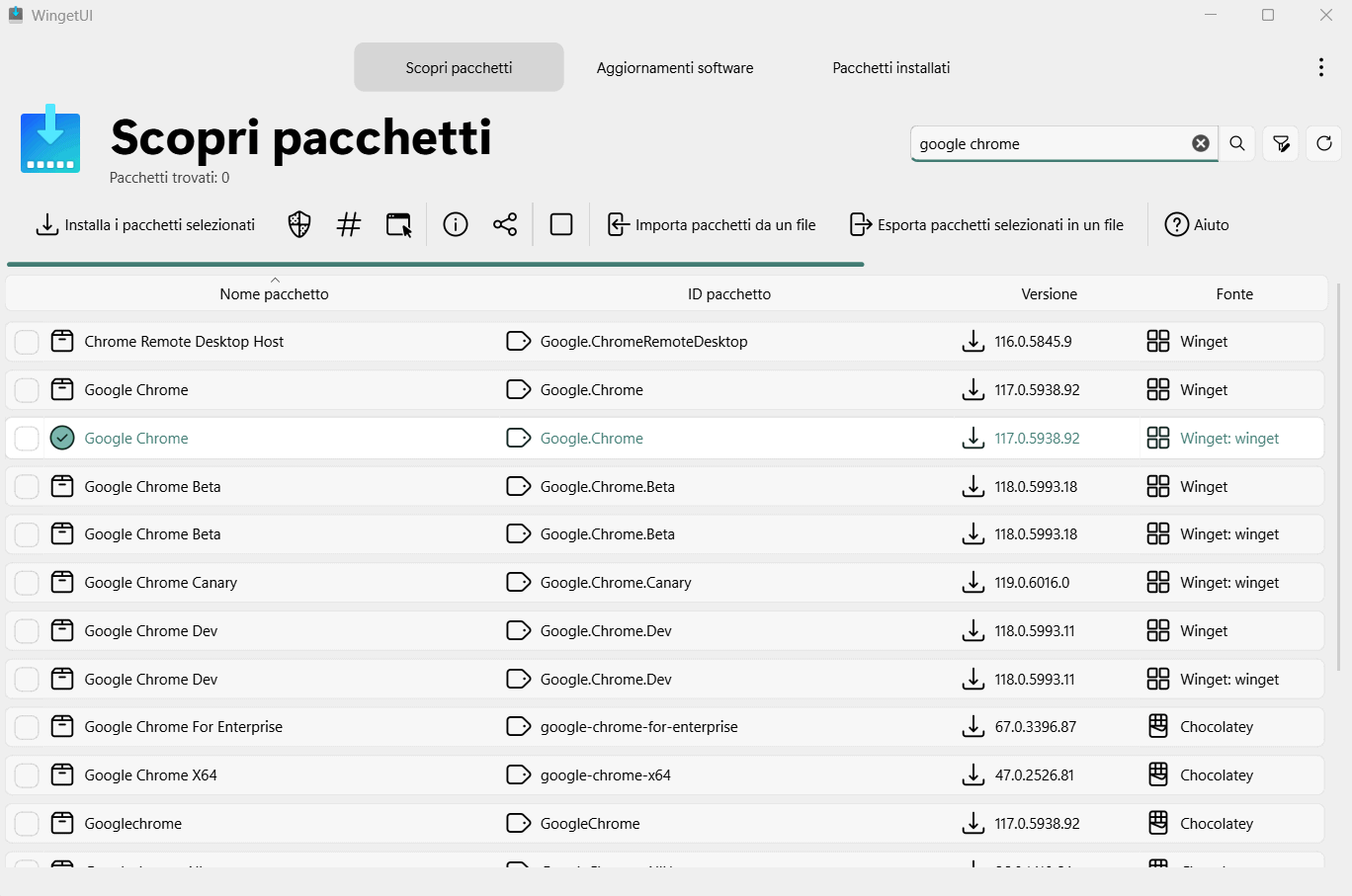
Task: Open the Aiuto help button
Action: point(1197,225)
